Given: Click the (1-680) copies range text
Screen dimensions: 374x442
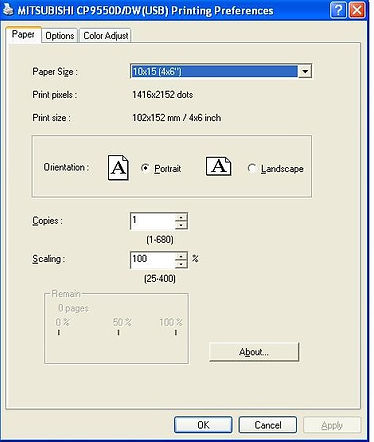Looking at the screenshot, I should point(160,240).
